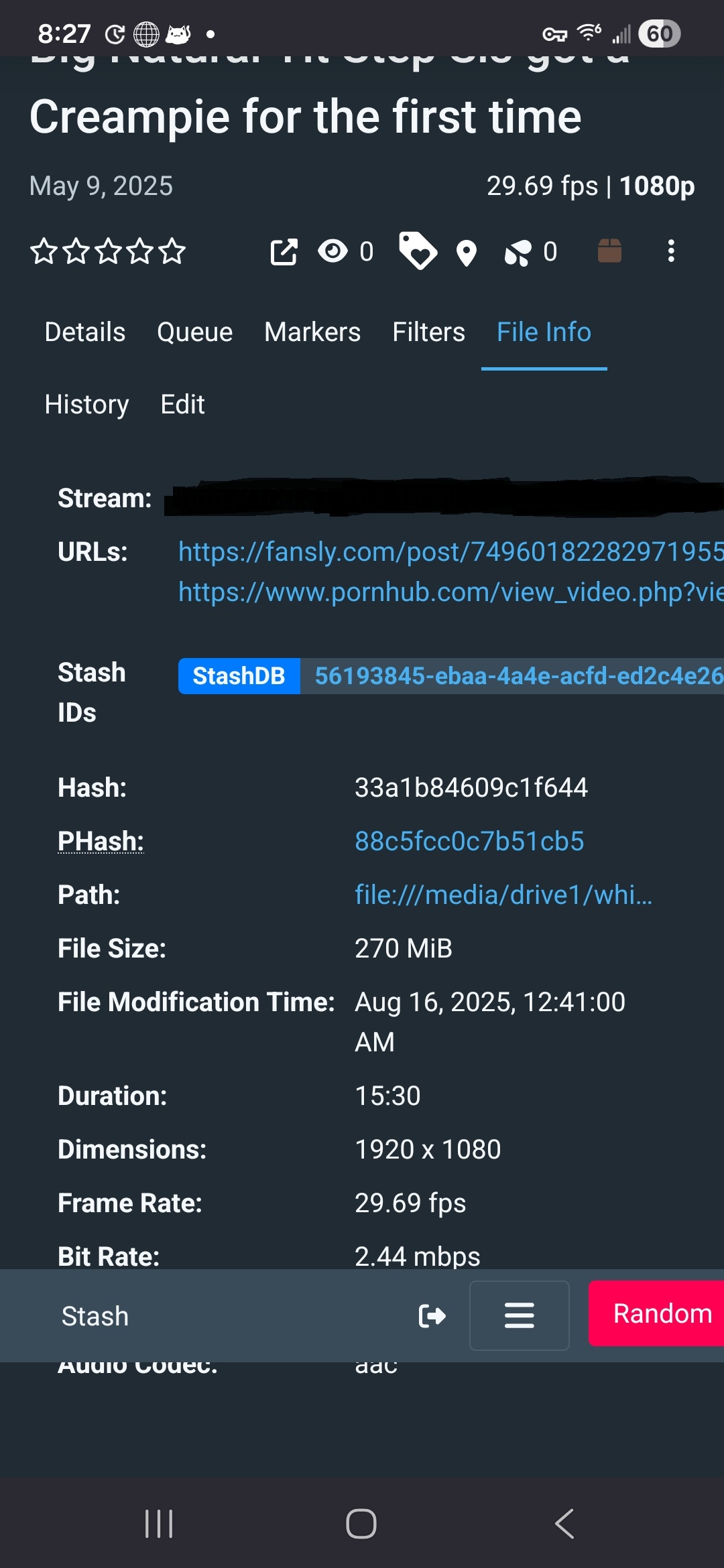Open the History section
Image resolution: width=724 pixels, height=1568 pixels.
coord(86,404)
